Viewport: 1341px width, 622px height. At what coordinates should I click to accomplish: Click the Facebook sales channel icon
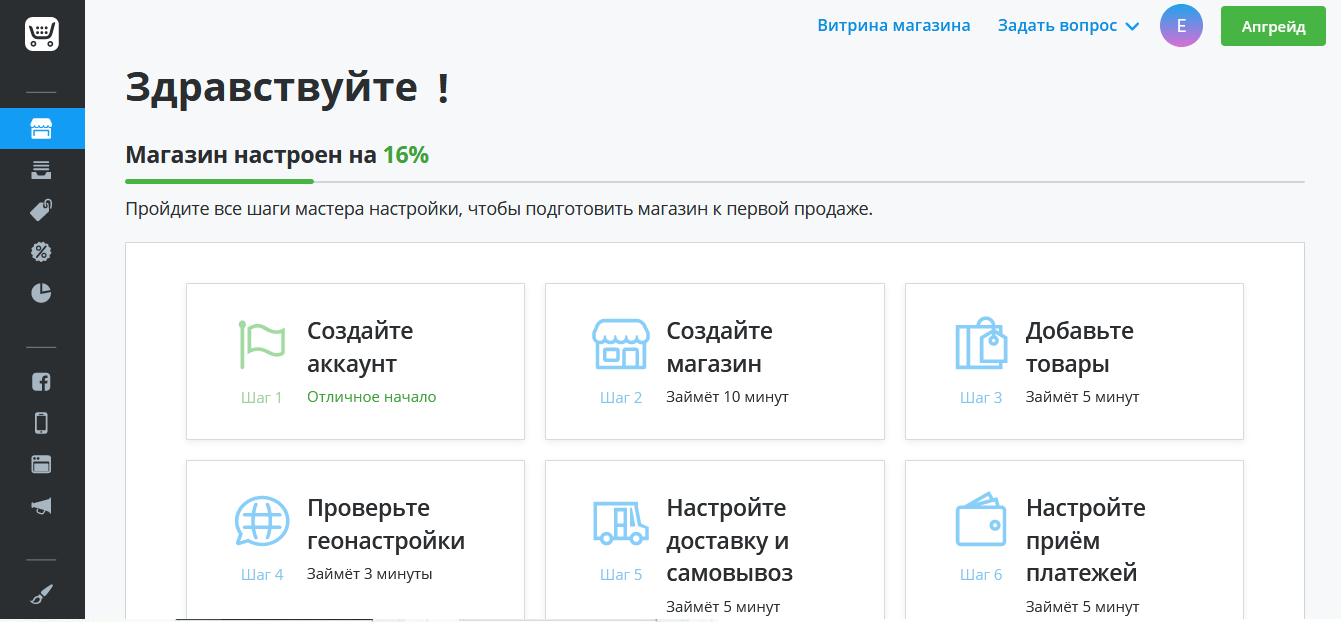[42, 382]
